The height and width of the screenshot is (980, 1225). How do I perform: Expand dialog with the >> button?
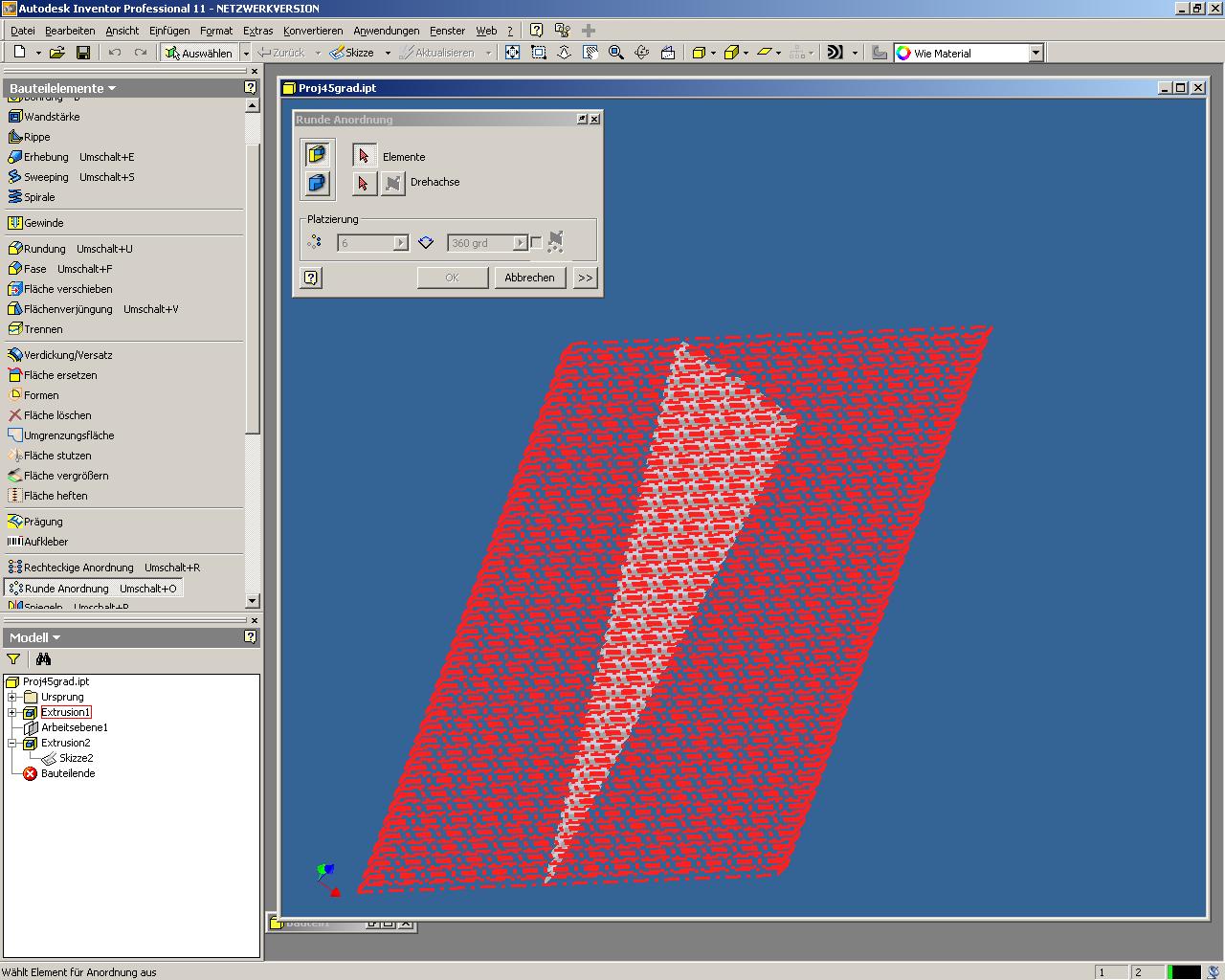585,278
